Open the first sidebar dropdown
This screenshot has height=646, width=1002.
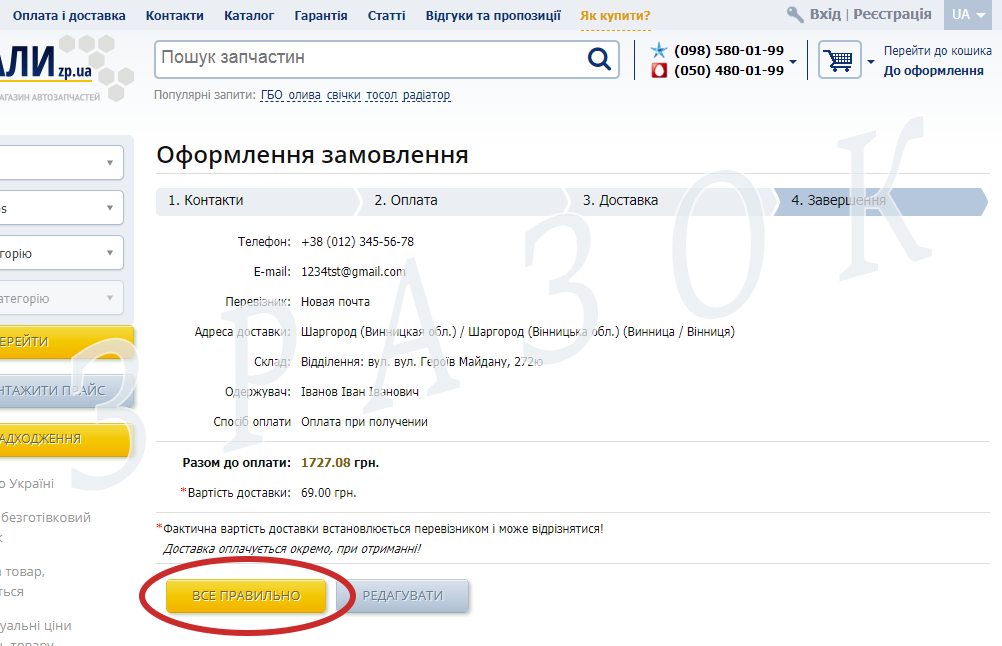point(62,162)
